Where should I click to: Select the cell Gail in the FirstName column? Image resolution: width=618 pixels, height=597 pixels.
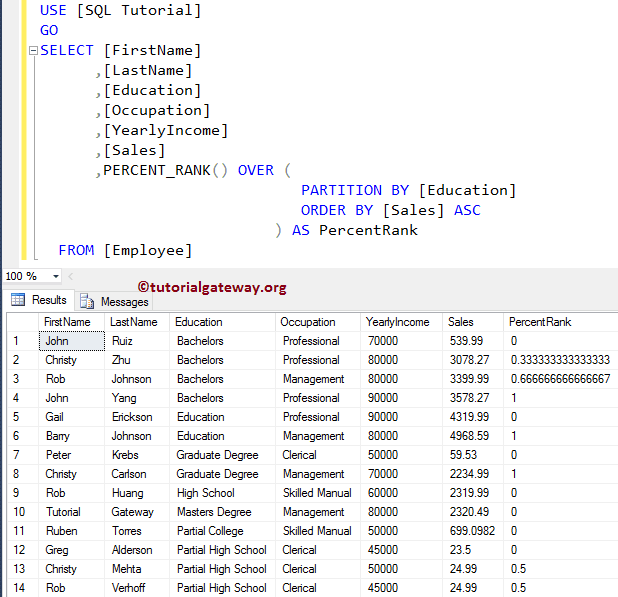point(71,417)
